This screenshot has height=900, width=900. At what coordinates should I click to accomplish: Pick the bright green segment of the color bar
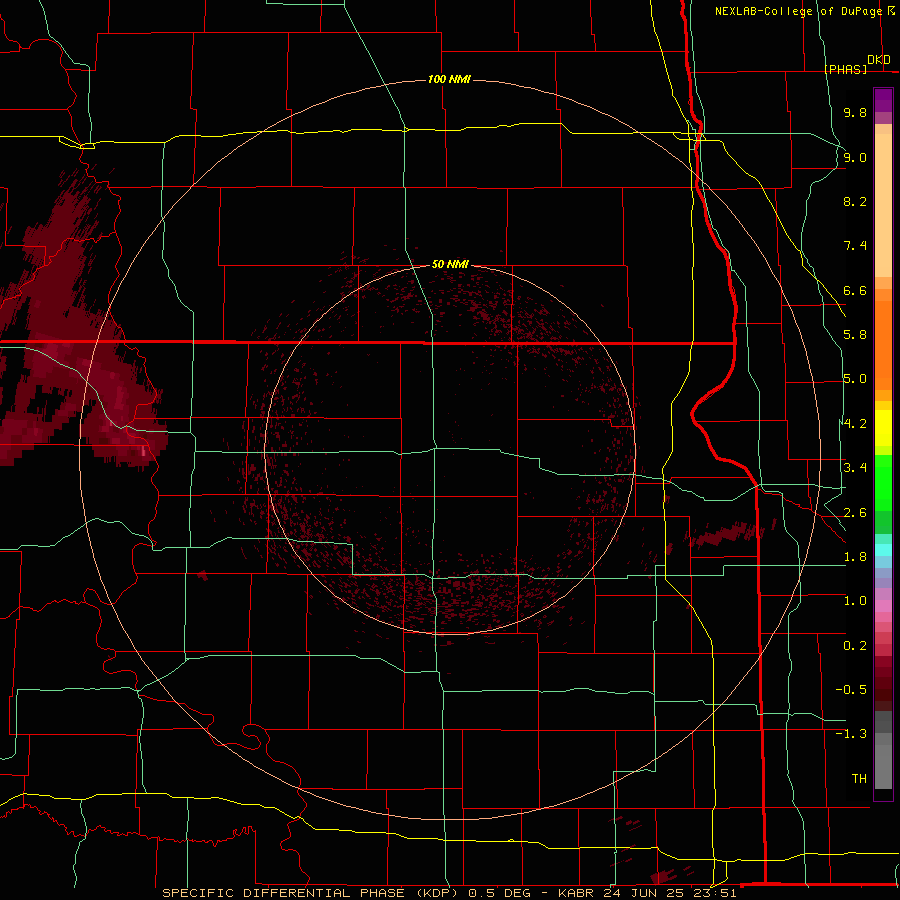click(x=883, y=483)
